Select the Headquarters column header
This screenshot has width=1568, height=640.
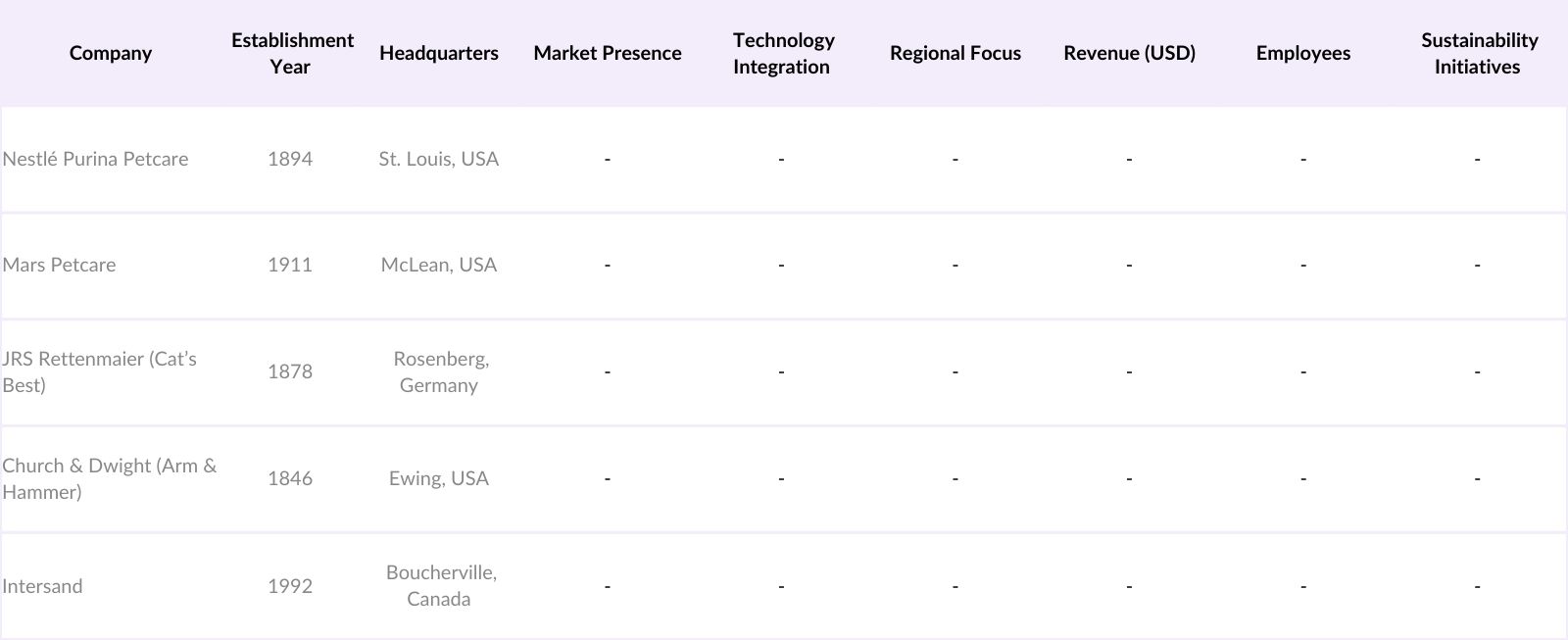pos(438,53)
